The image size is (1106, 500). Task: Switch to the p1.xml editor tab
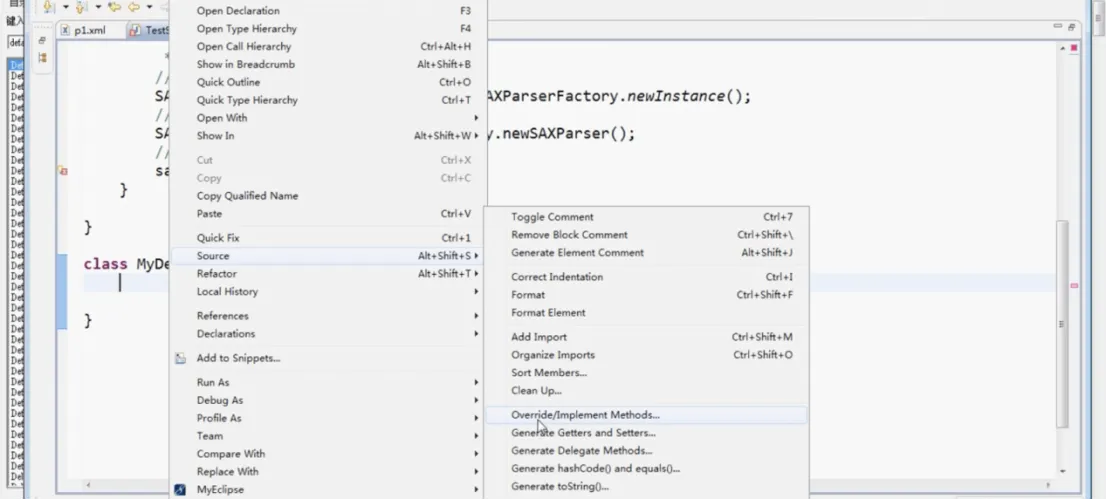84,30
